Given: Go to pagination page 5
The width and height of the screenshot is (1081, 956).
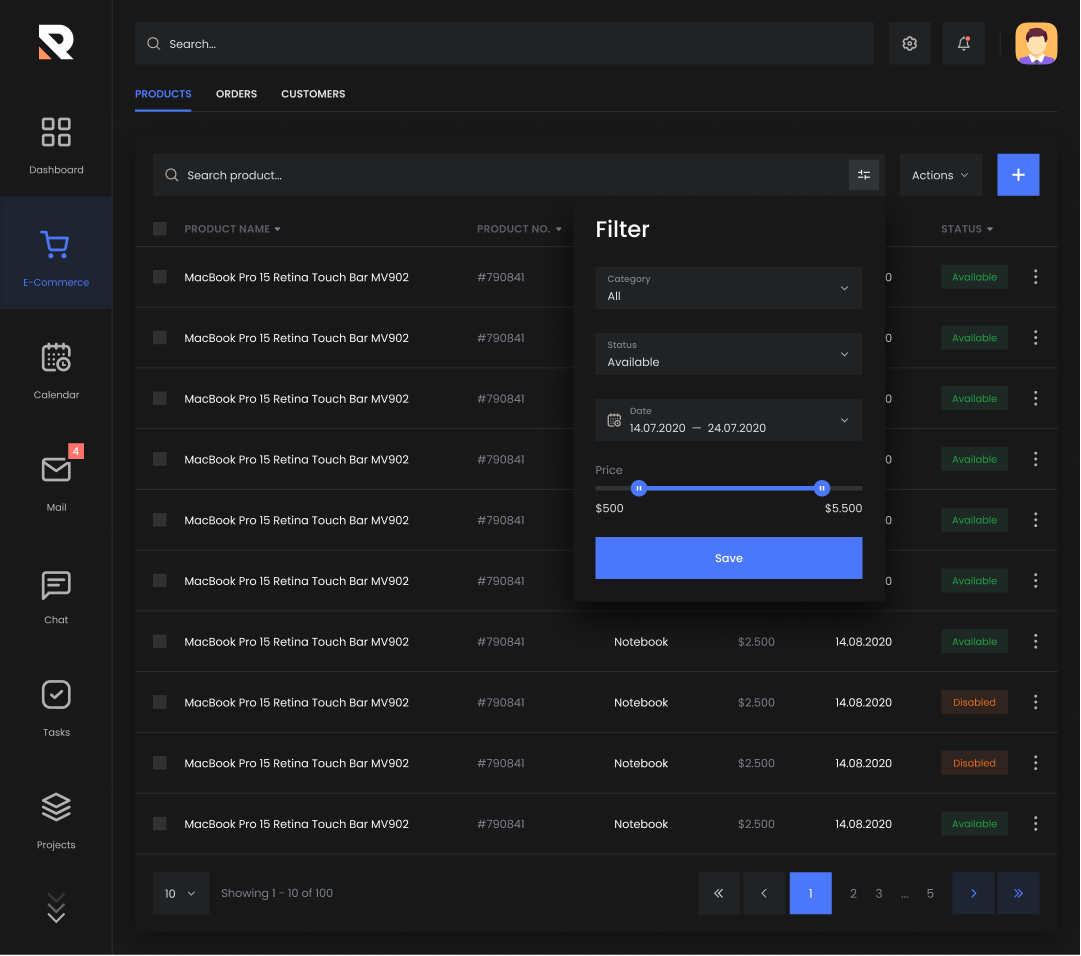Looking at the screenshot, I should pos(930,893).
